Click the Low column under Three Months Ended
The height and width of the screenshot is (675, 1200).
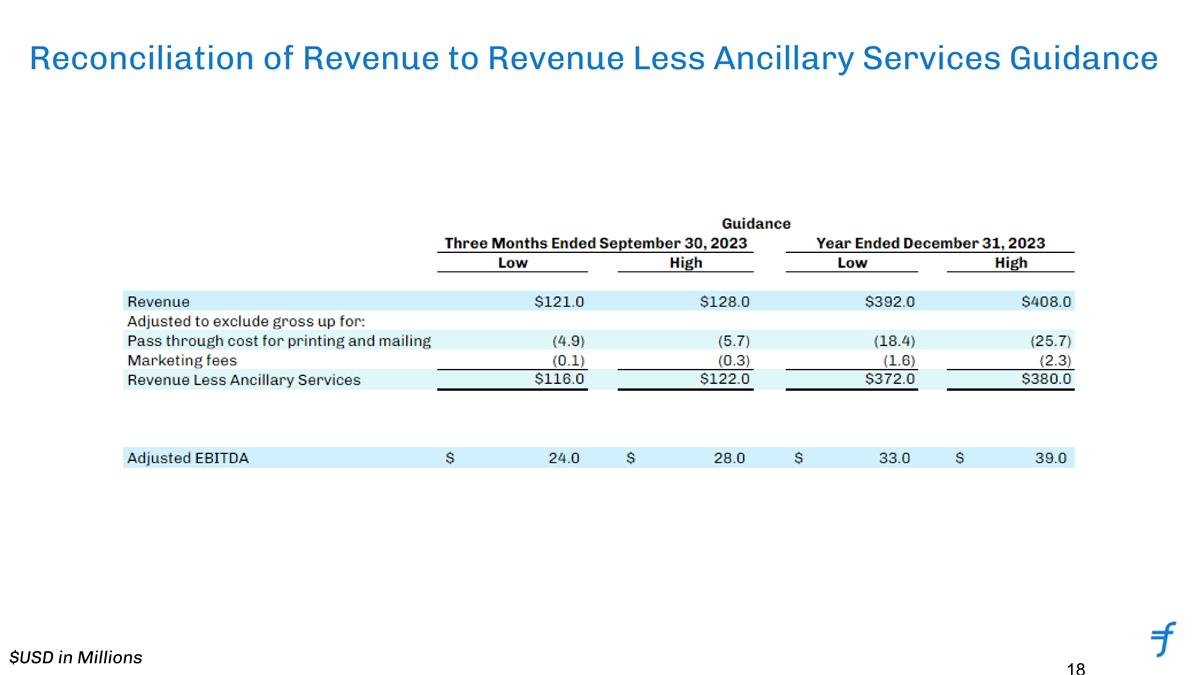click(513, 262)
